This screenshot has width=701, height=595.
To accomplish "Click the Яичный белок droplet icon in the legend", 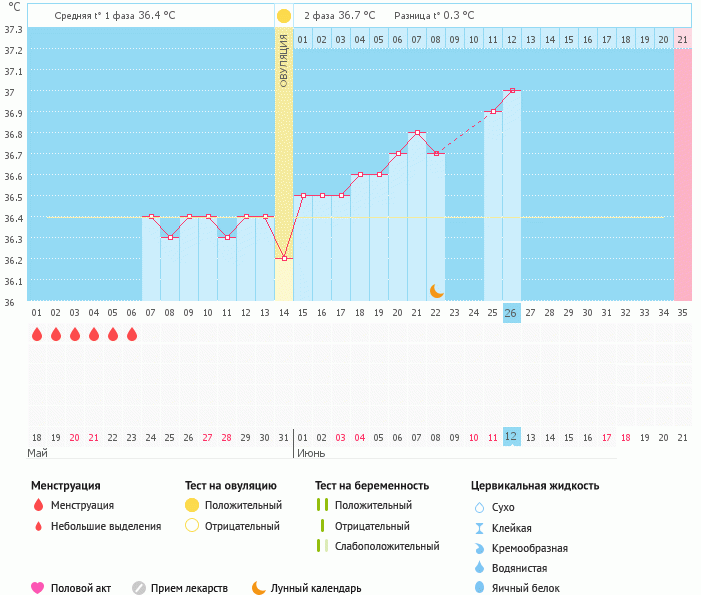I will tap(479, 588).
